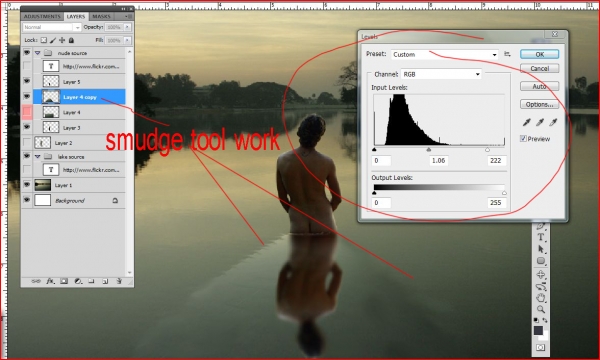The image size is (600, 360).
Task: Open the blend mode Normal dropdown
Action: (x=52, y=27)
